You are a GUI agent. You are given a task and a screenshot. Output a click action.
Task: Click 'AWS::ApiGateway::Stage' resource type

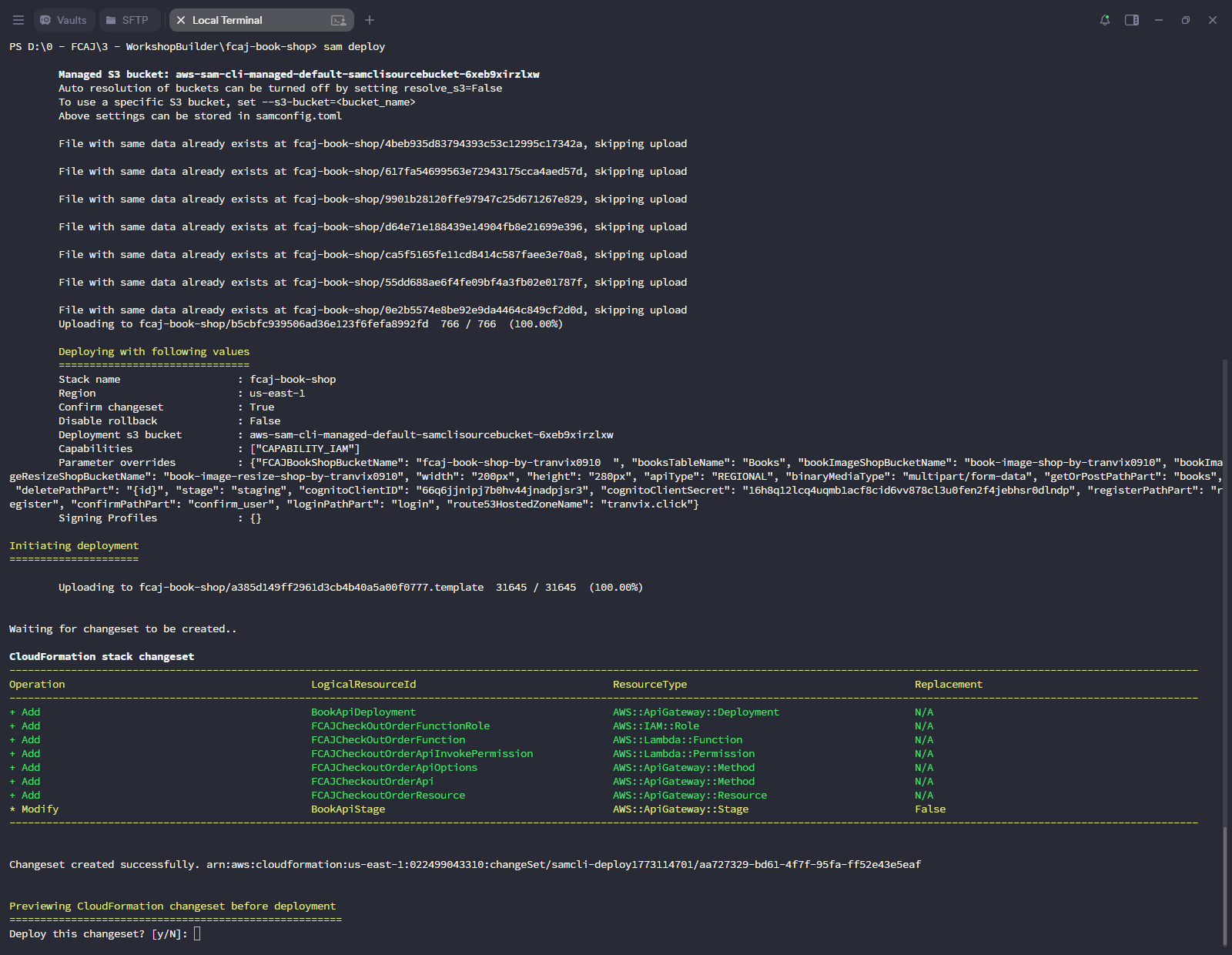click(681, 809)
